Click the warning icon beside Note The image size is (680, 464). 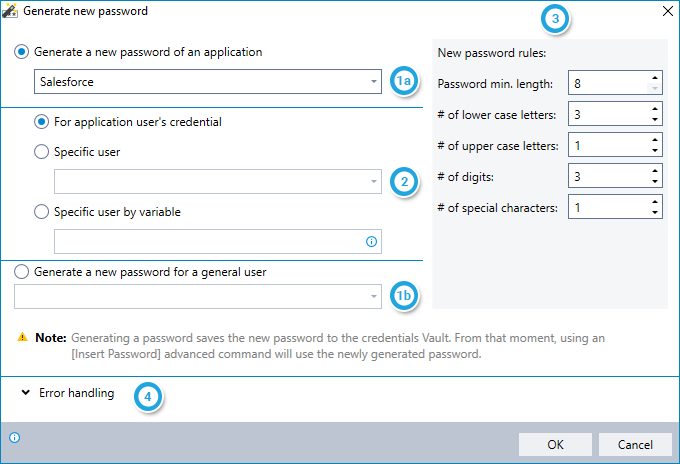coord(22,338)
